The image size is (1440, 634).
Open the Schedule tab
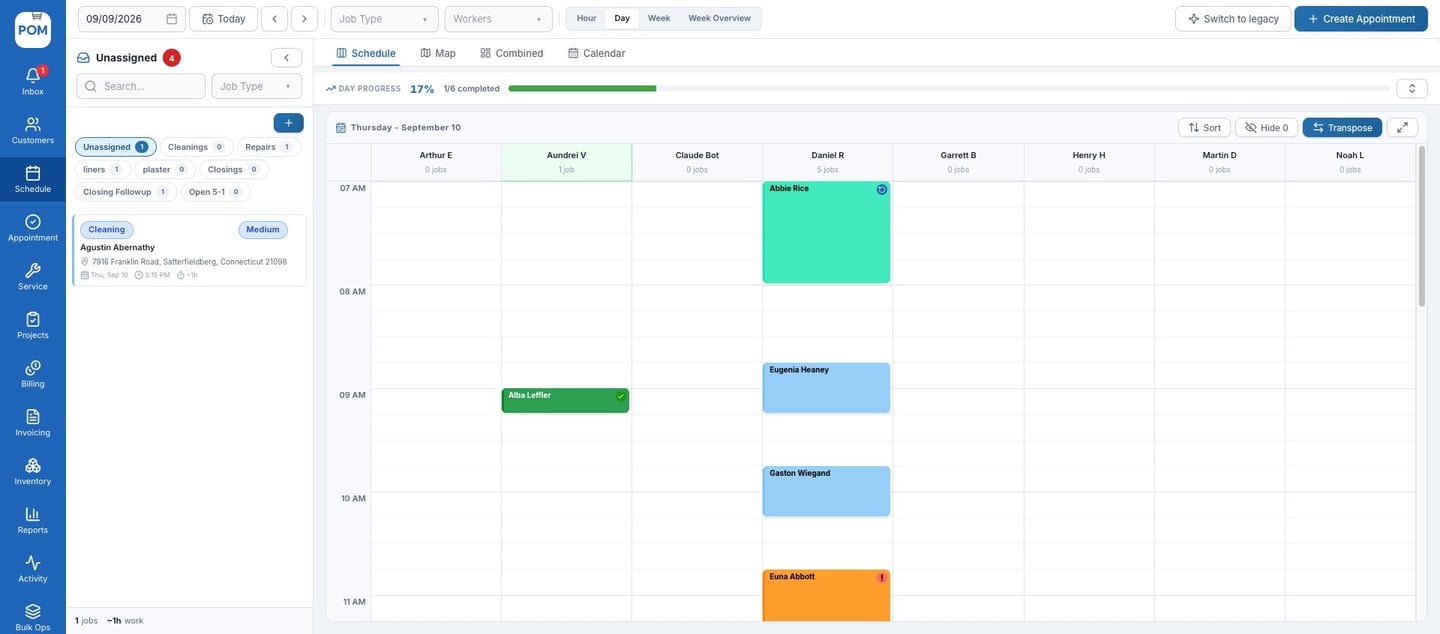click(x=366, y=53)
